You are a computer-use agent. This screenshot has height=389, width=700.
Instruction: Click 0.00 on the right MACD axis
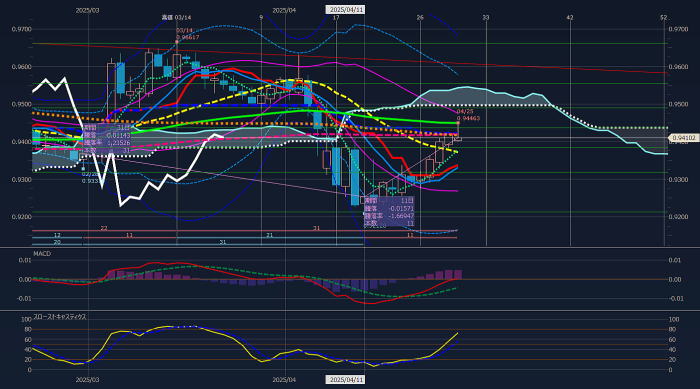[675, 280]
